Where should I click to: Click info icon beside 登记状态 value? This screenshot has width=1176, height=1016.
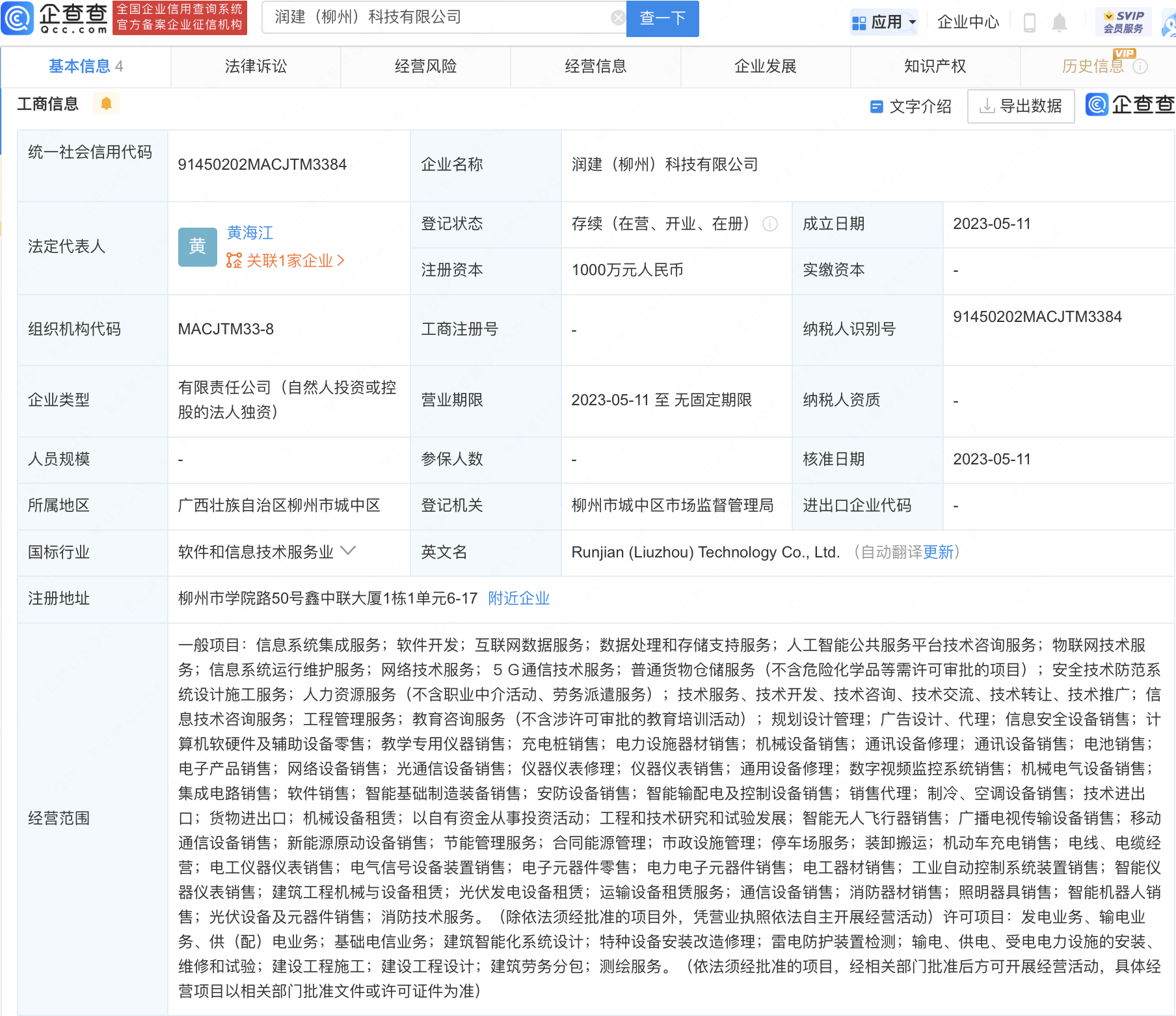click(x=770, y=224)
